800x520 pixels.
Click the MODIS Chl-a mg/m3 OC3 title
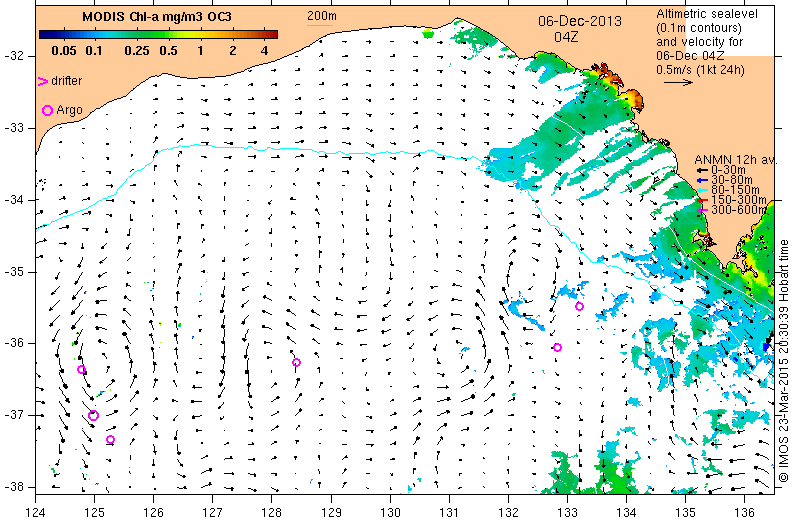(157, 17)
